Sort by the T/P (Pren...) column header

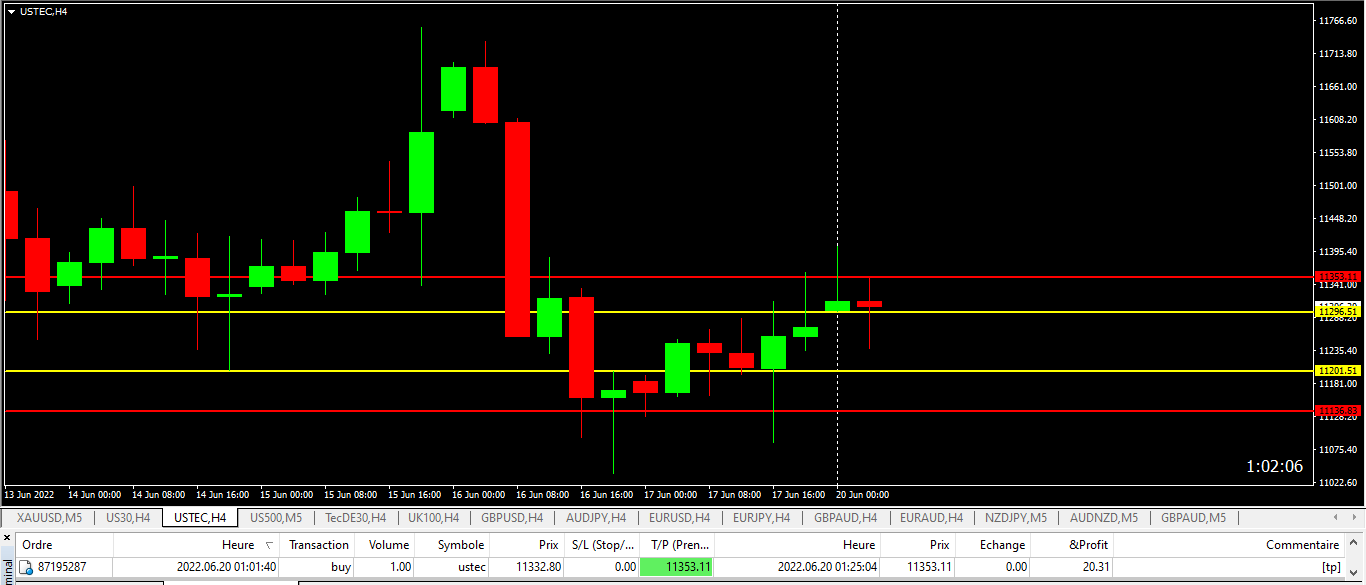(677, 545)
